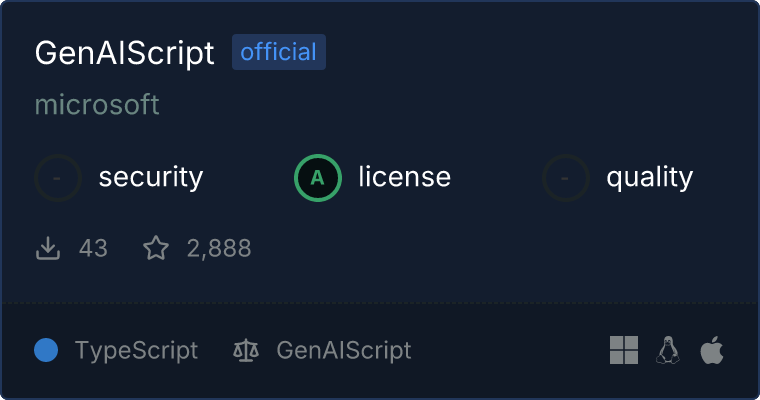
Task: Click the security label text
Action: click(151, 178)
